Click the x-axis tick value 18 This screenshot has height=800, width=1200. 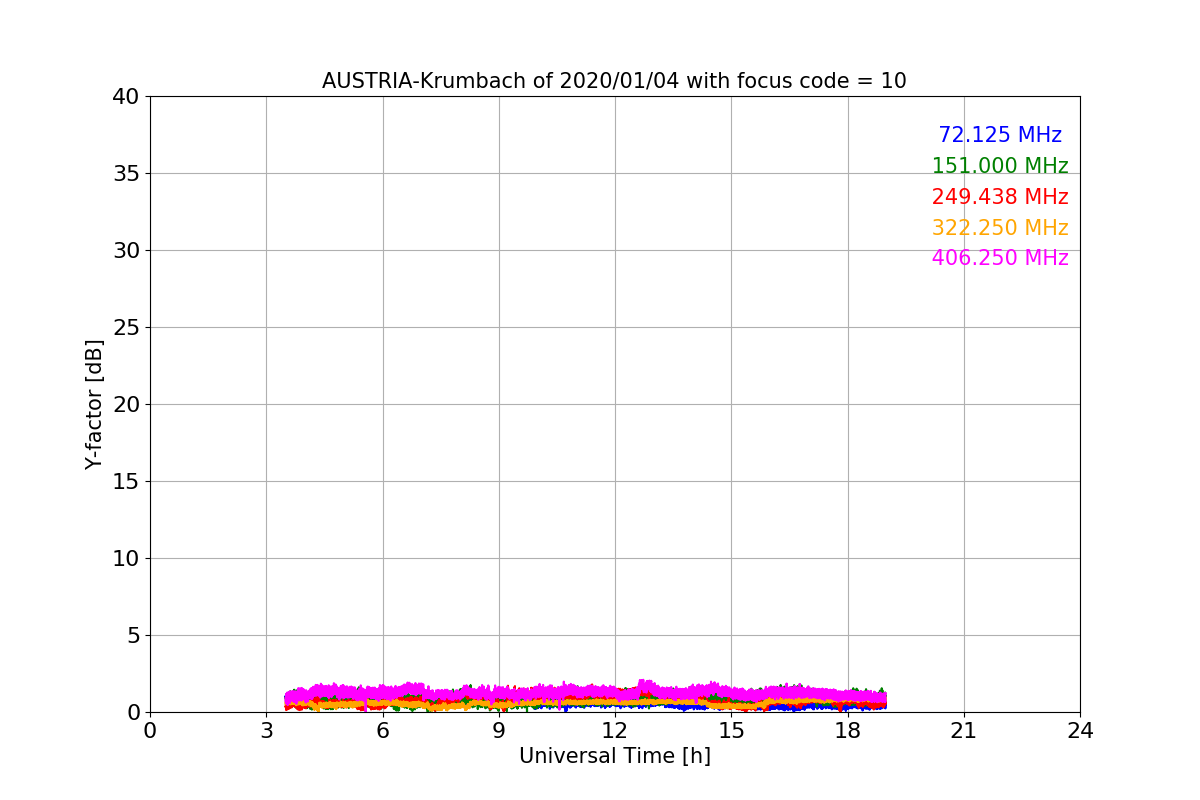pos(848,731)
